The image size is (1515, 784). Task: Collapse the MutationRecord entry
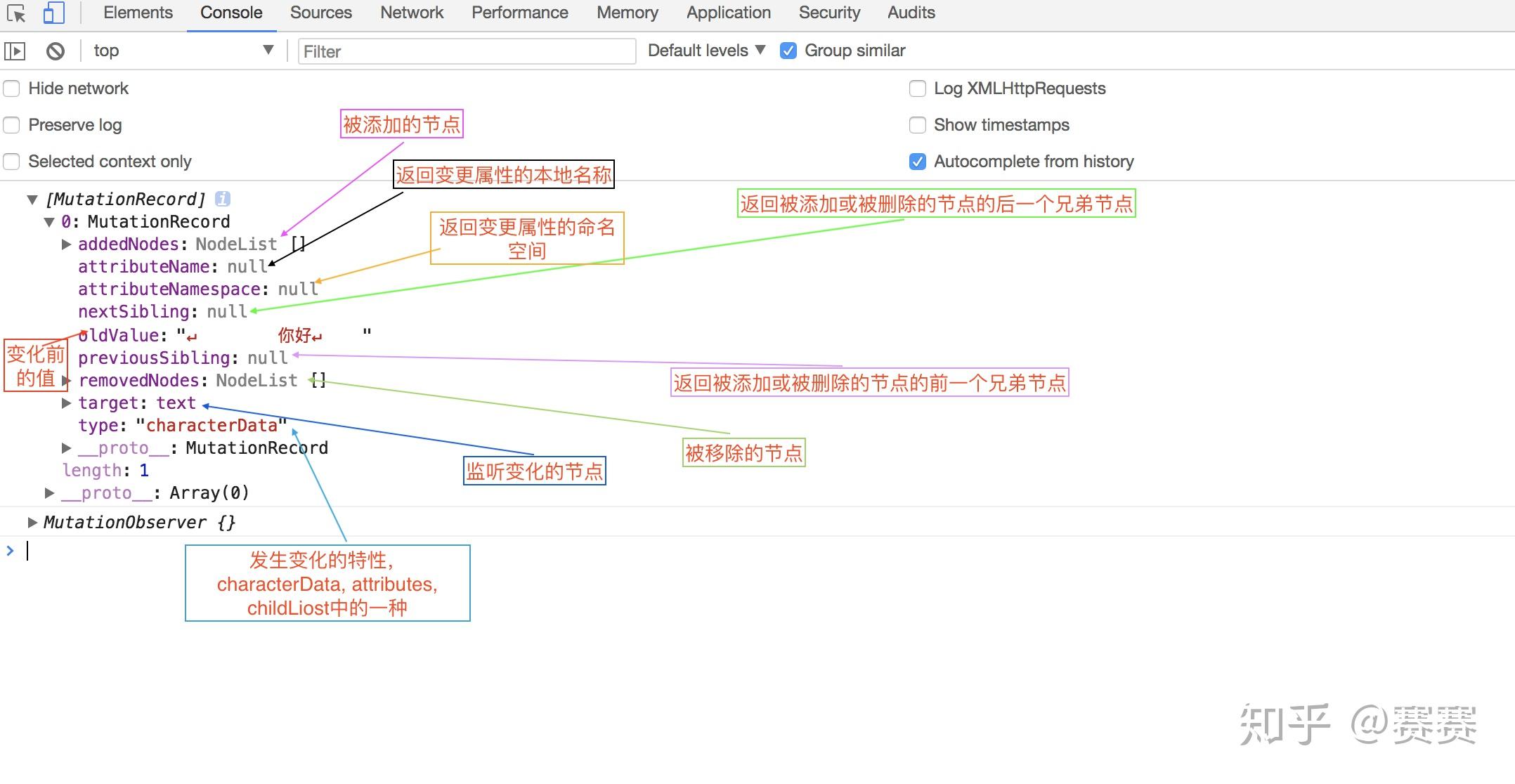pos(48,221)
